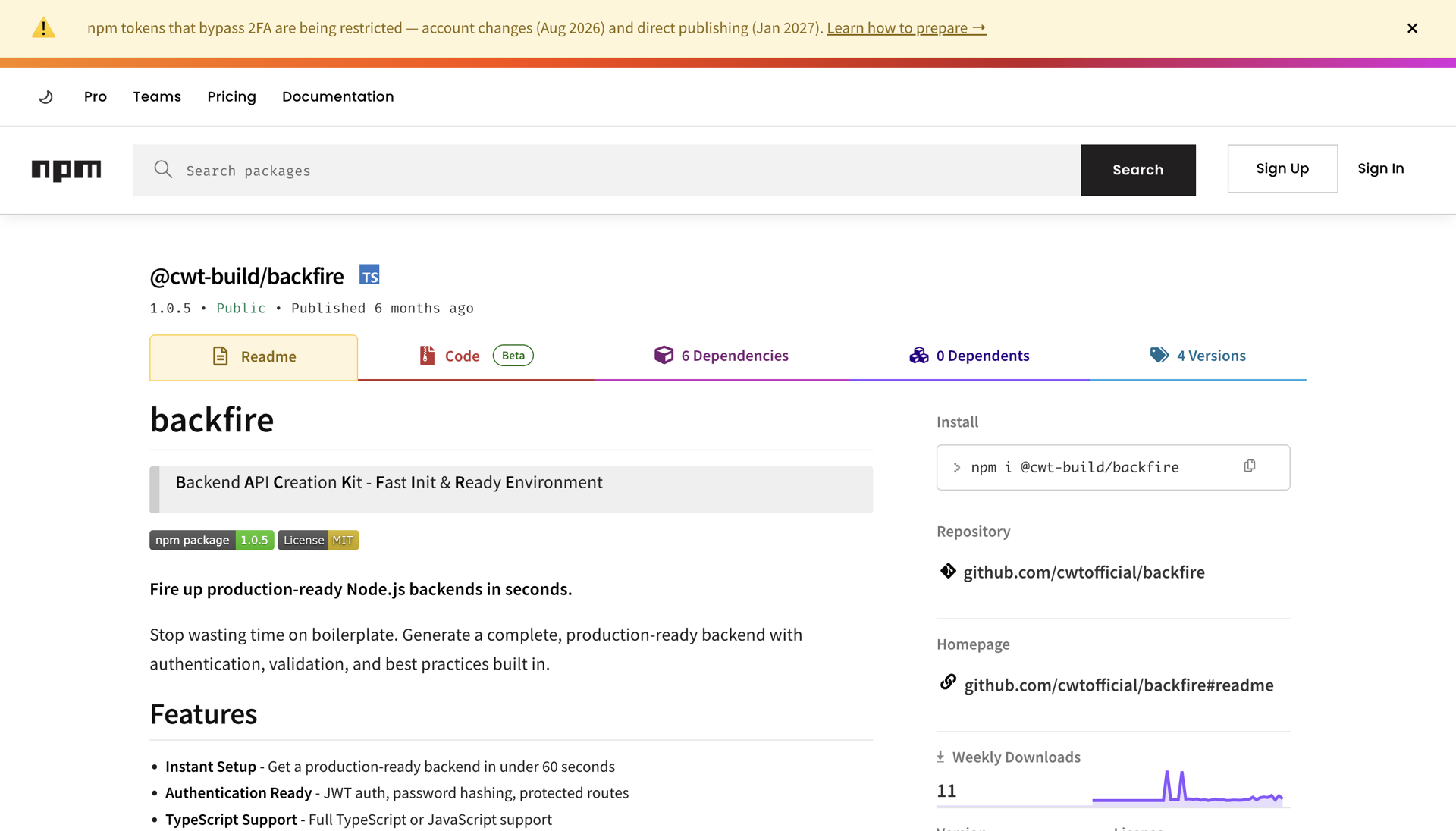Click the Sign In link
This screenshot has width=1456, height=831.
(1380, 168)
